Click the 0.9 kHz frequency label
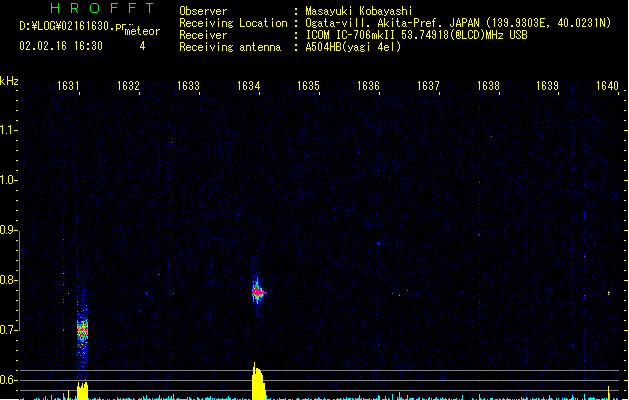Image resolution: width=629 pixels, height=400 pixels. (x=8, y=230)
